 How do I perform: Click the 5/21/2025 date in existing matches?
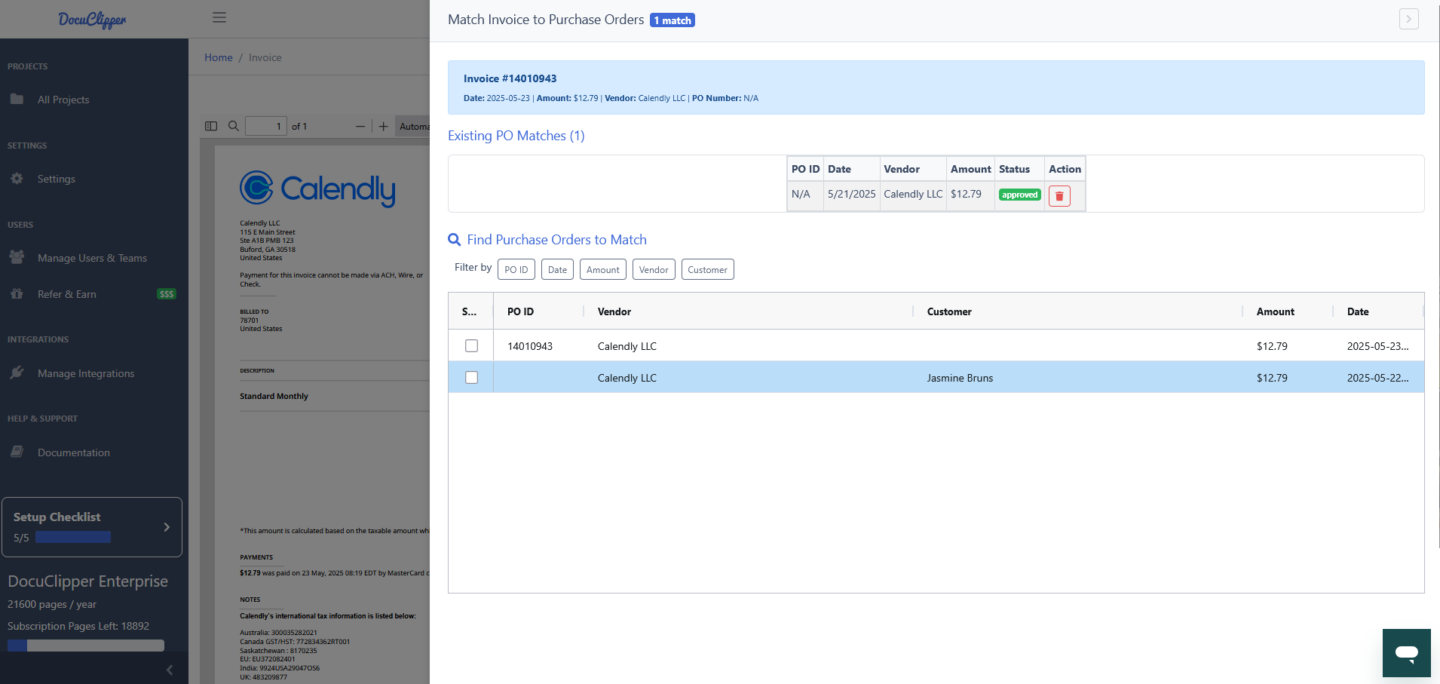coord(851,194)
